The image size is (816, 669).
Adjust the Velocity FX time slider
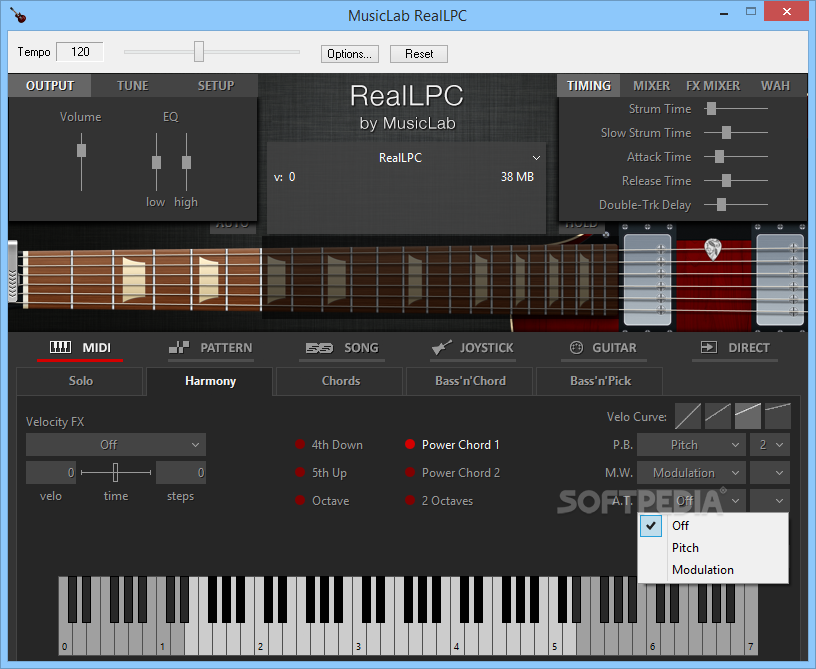coord(116,472)
